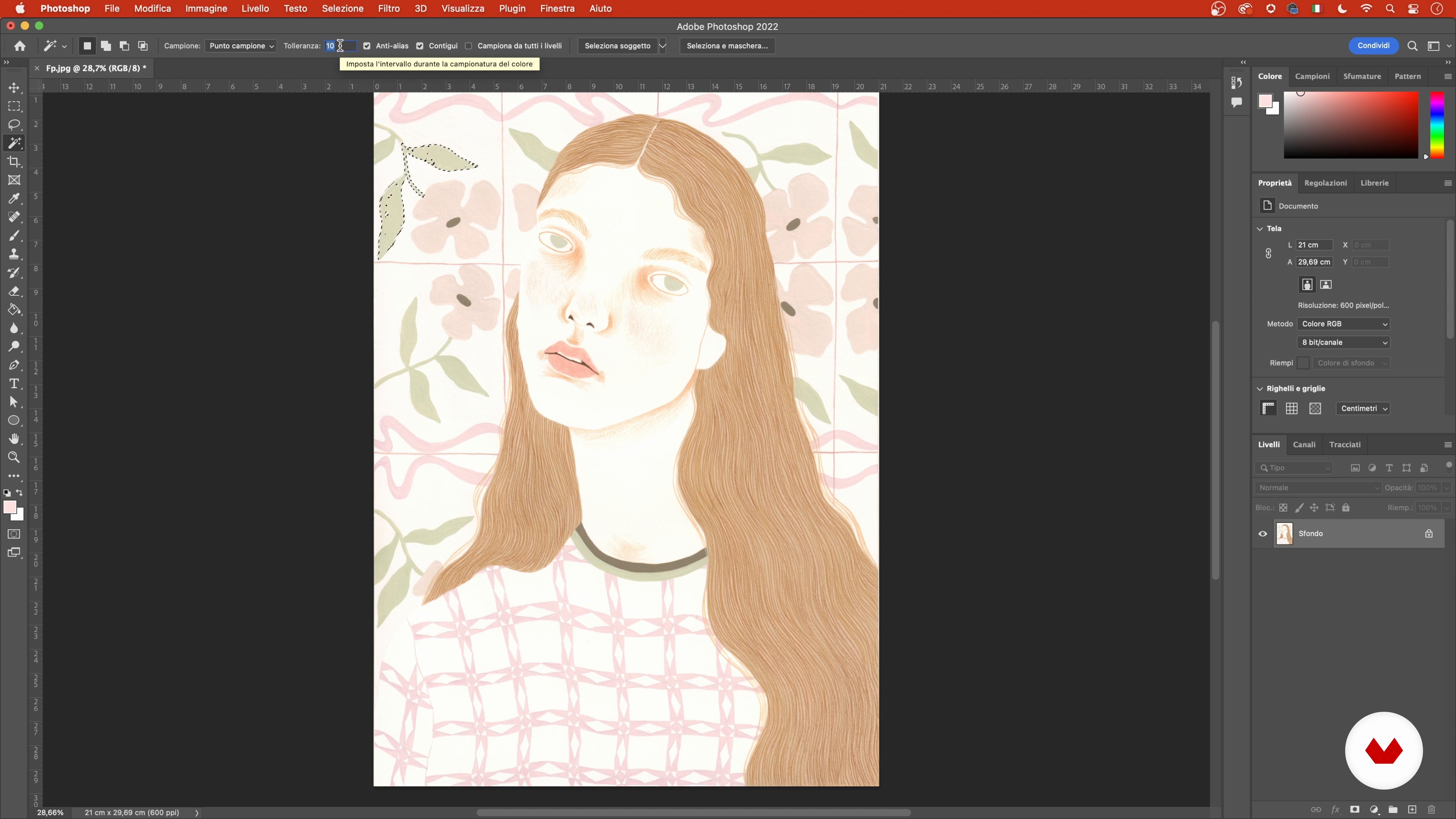Select the Brush tool

coord(14,236)
